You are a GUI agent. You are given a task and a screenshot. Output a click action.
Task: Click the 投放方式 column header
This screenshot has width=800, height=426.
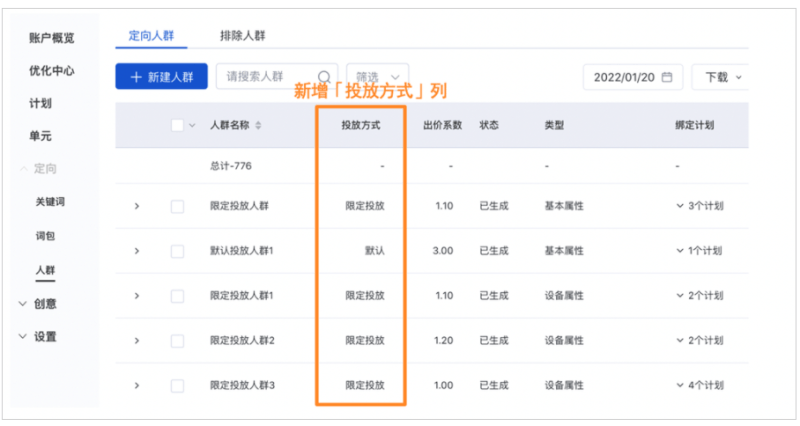click(x=361, y=126)
